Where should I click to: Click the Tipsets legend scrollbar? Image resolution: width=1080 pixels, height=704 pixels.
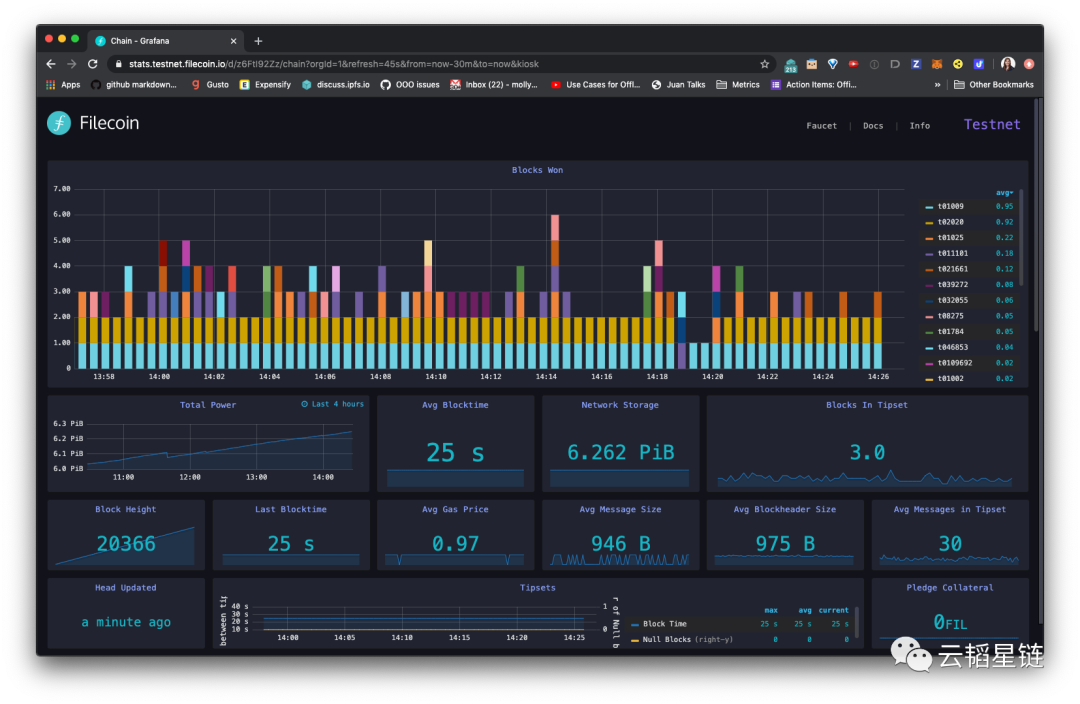(857, 622)
